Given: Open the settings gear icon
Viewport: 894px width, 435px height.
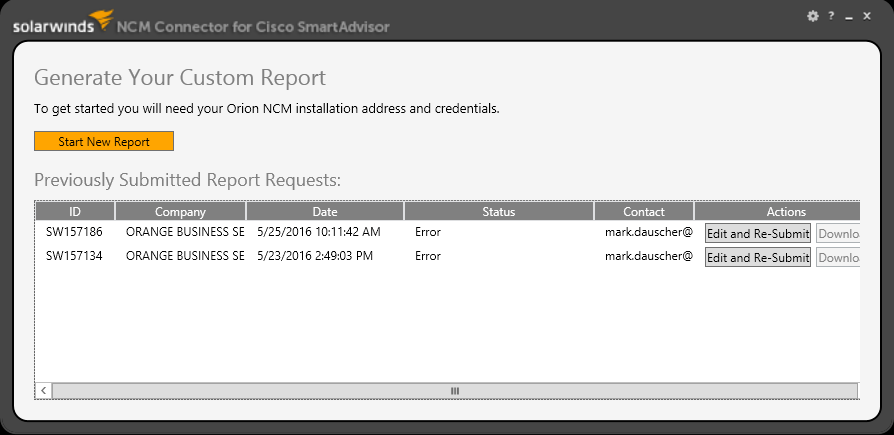Looking at the screenshot, I should [x=813, y=17].
